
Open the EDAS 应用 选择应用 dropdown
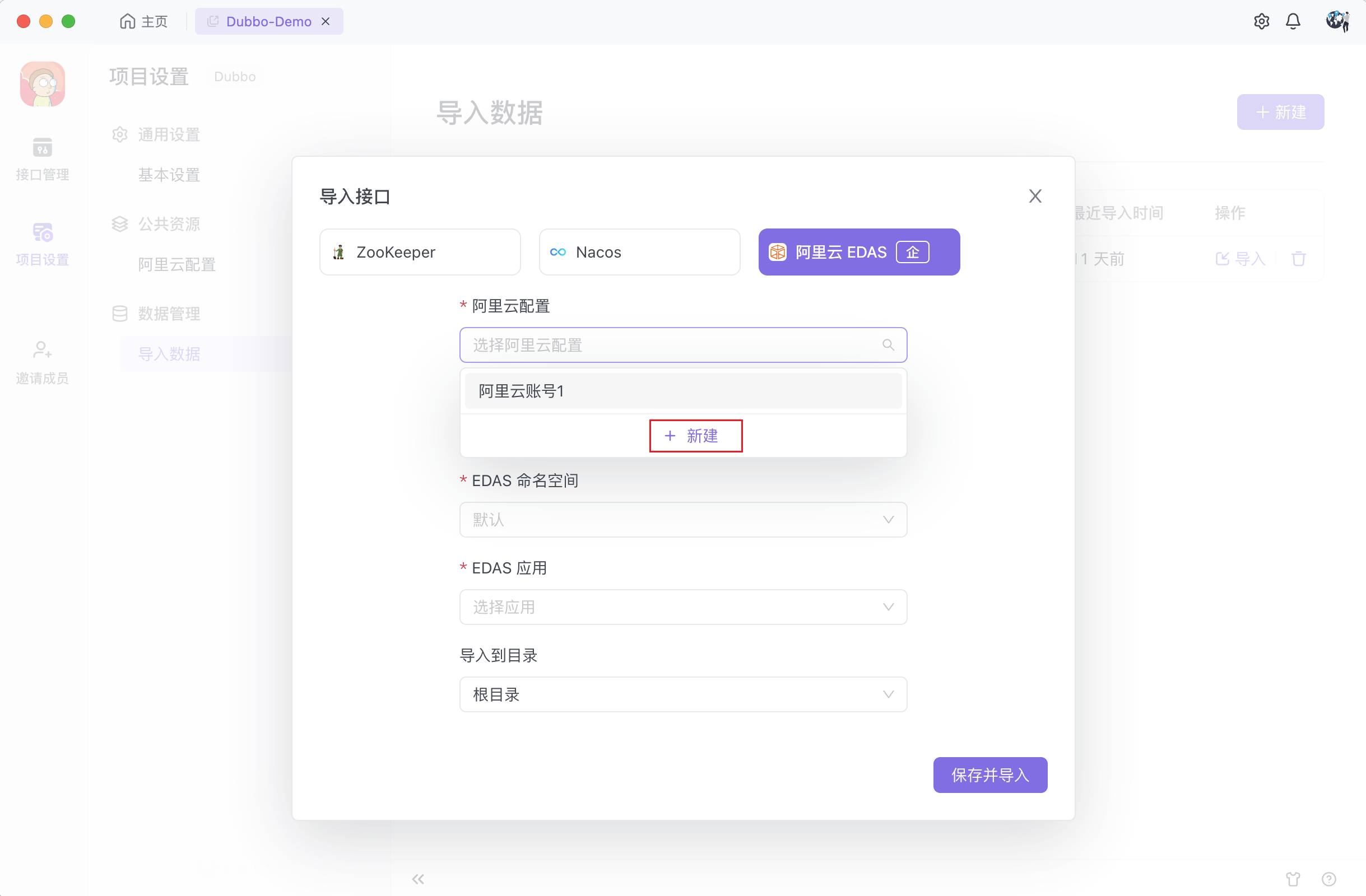click(x=683, y=607)
